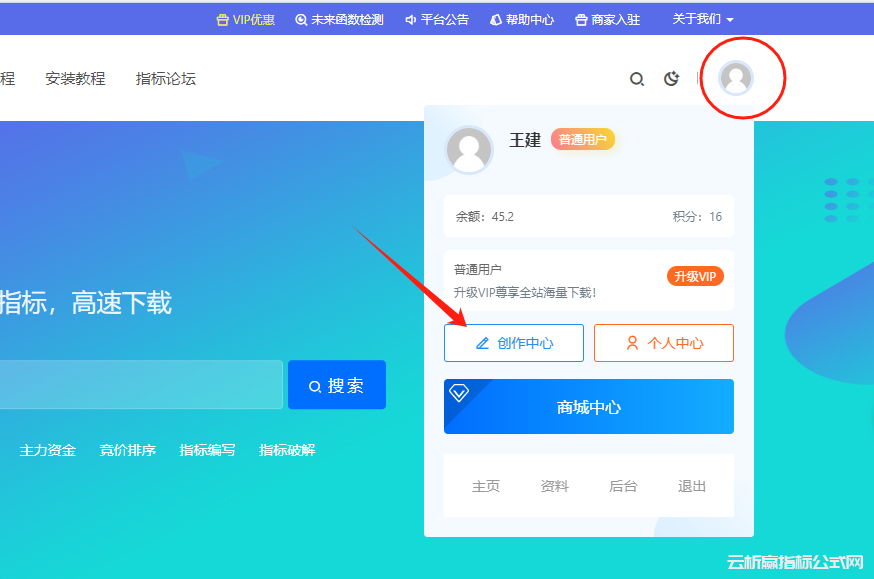This screenshot has width=874, height=579.
Task: Click the 升级VIP button
Action: [695, 276]
